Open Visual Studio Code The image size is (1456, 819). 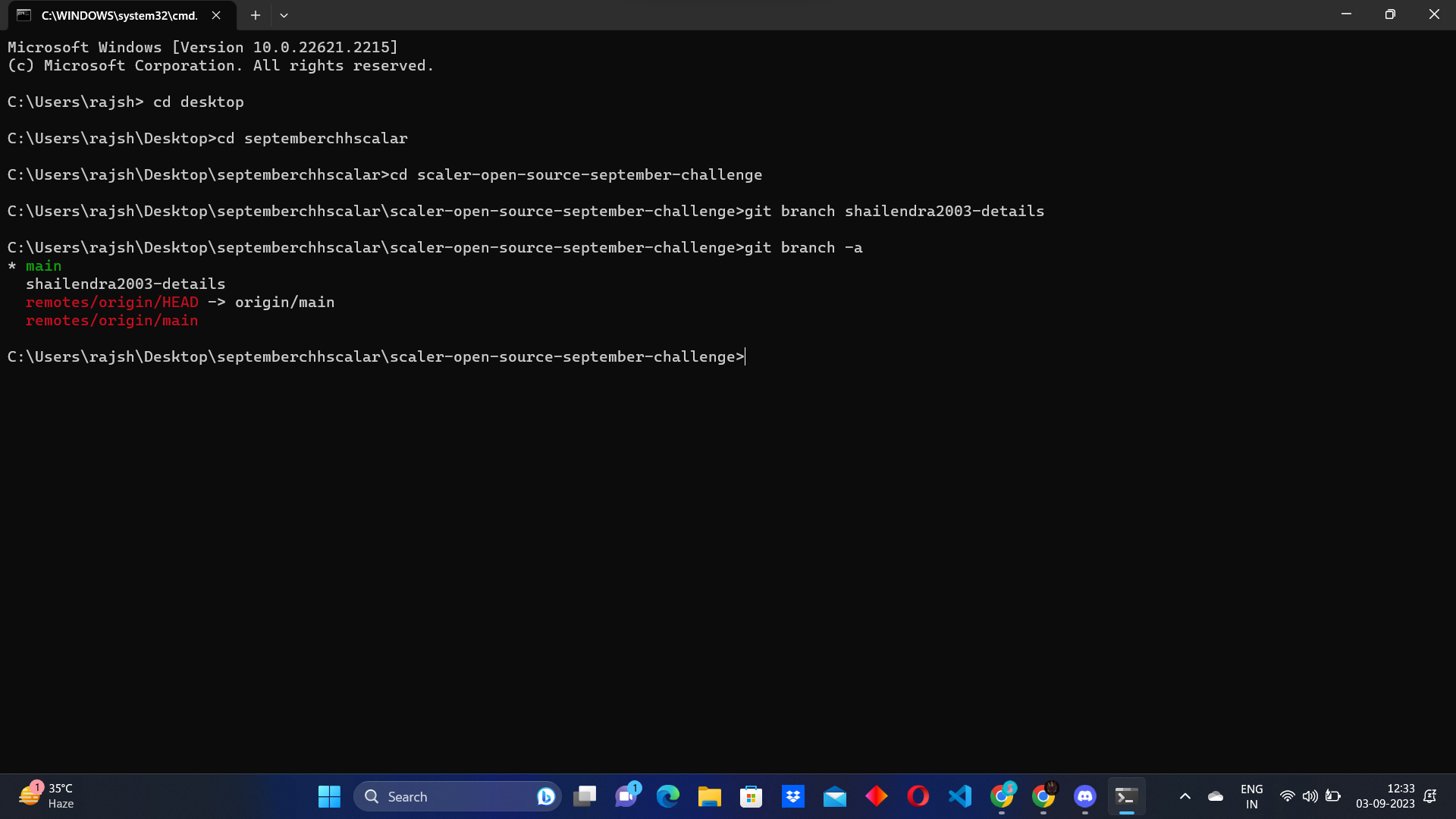coord(959,796)
